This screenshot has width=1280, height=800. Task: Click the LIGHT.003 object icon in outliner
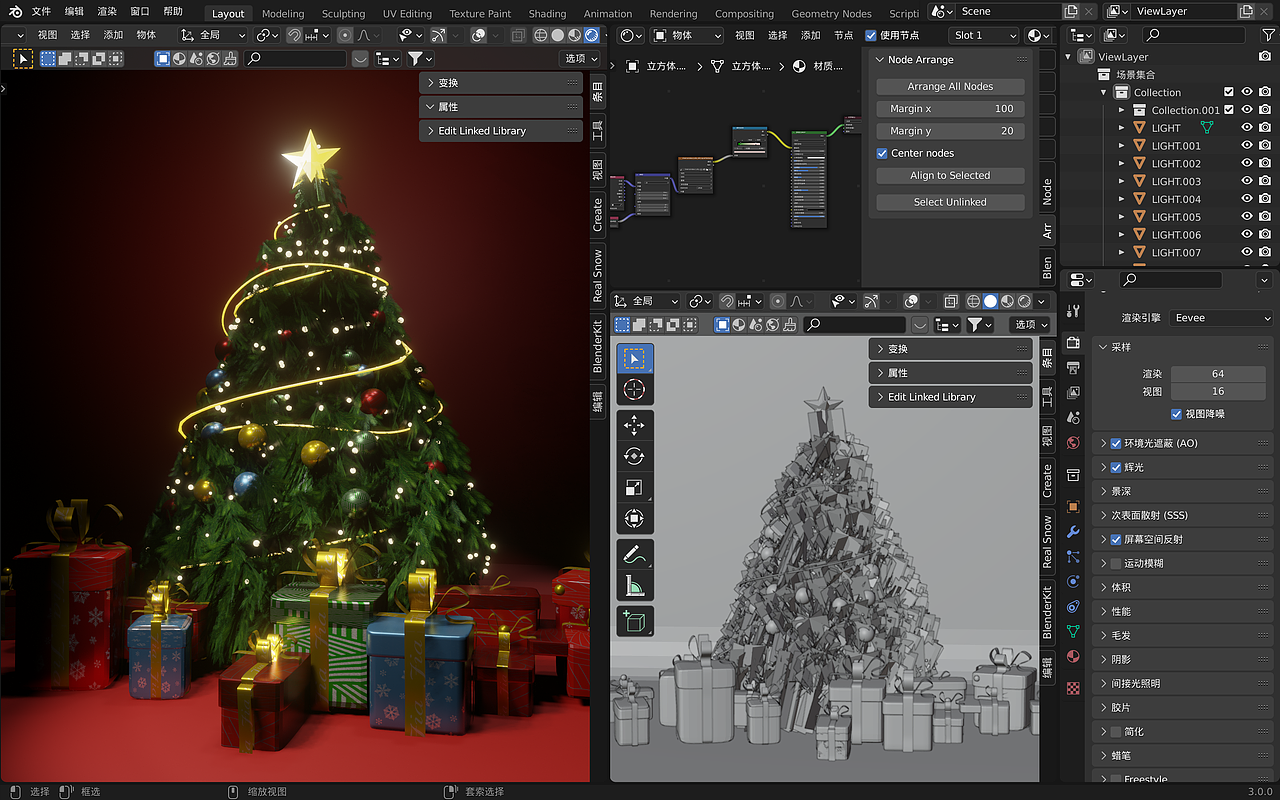[1138, 182]
